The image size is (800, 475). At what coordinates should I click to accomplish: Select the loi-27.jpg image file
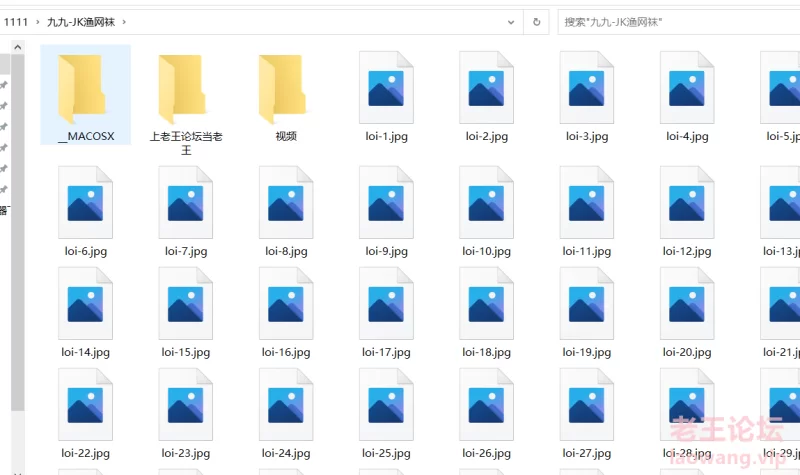587,412
